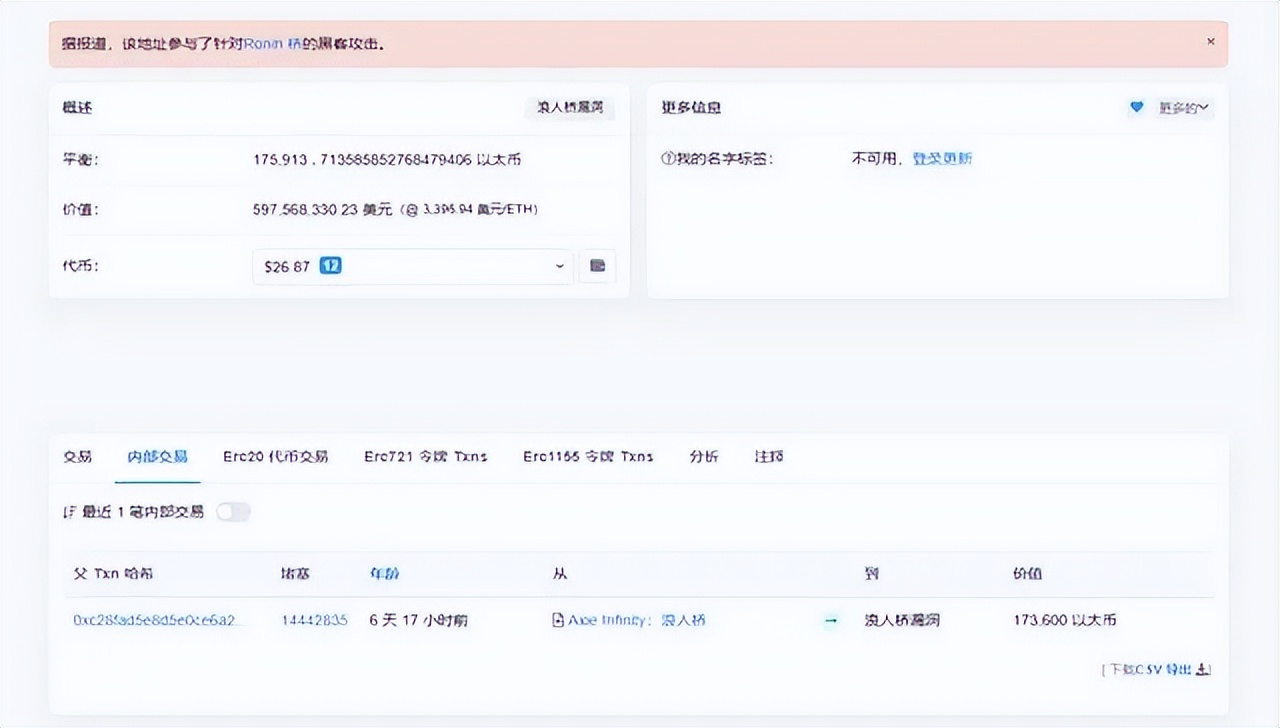Click the contract file icon before Axie Infinity
This screenshot has height=728, width=1280.
558,620
